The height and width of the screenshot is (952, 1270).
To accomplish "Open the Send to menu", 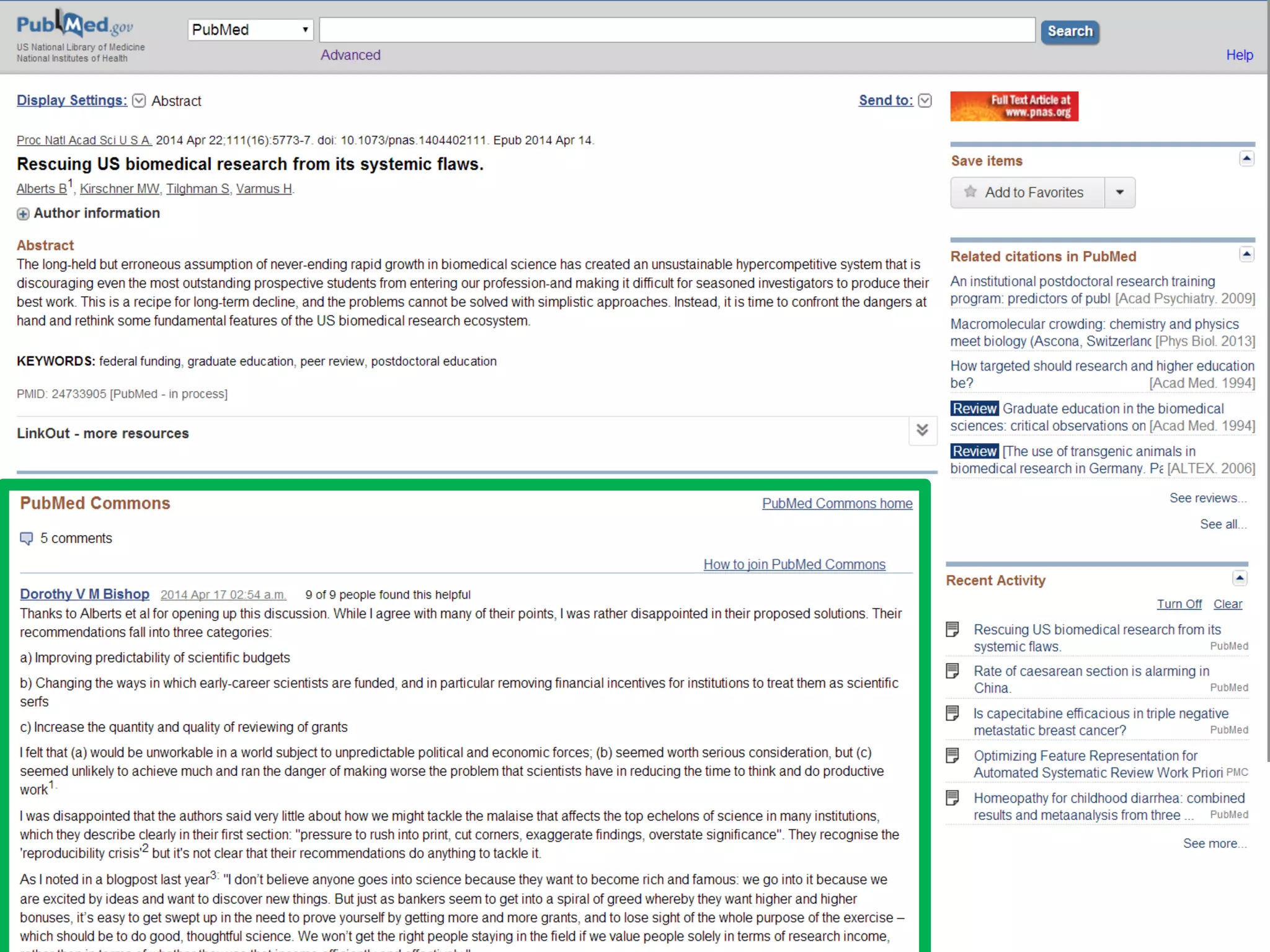I will click(886, 100).
